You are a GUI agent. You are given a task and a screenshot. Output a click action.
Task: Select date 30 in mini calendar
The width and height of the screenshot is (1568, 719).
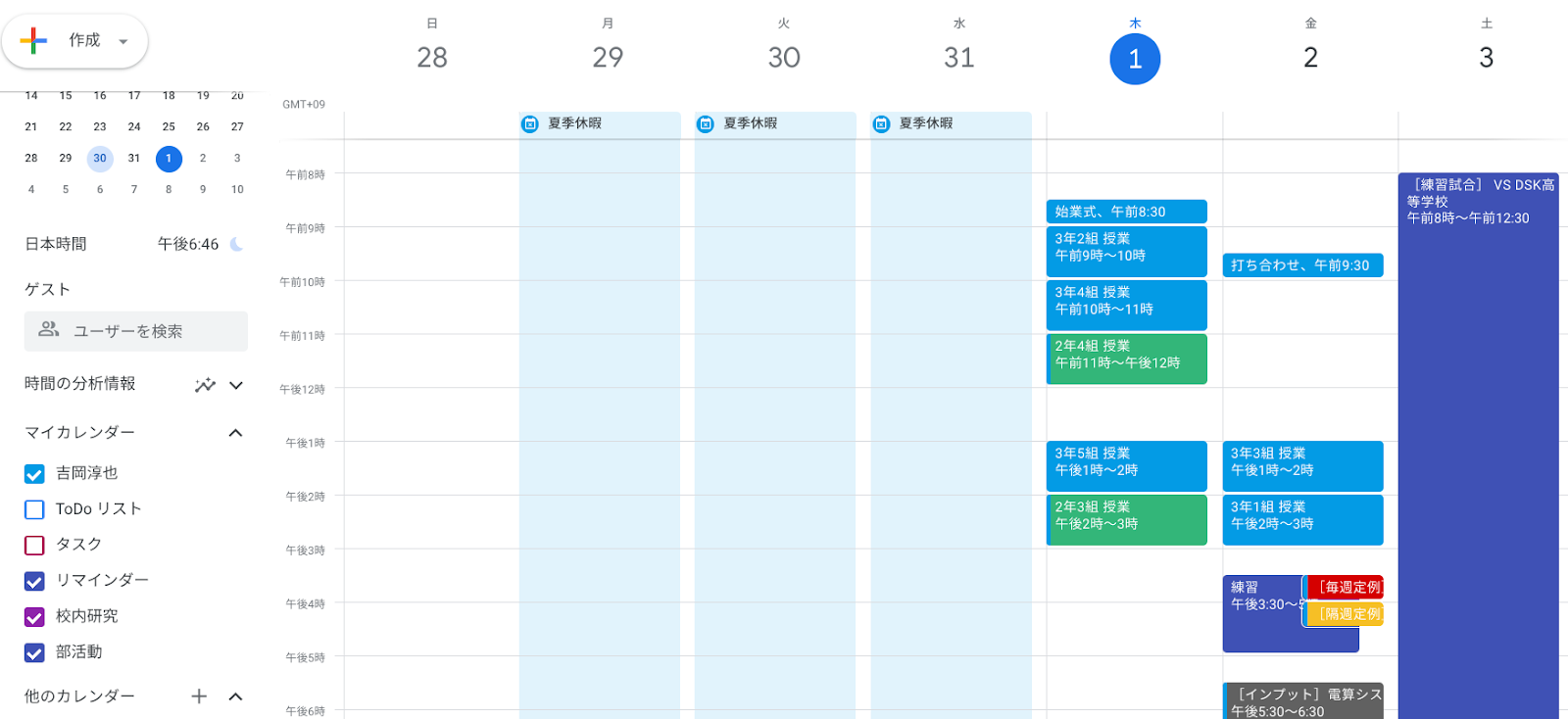[x=100, y=159]
